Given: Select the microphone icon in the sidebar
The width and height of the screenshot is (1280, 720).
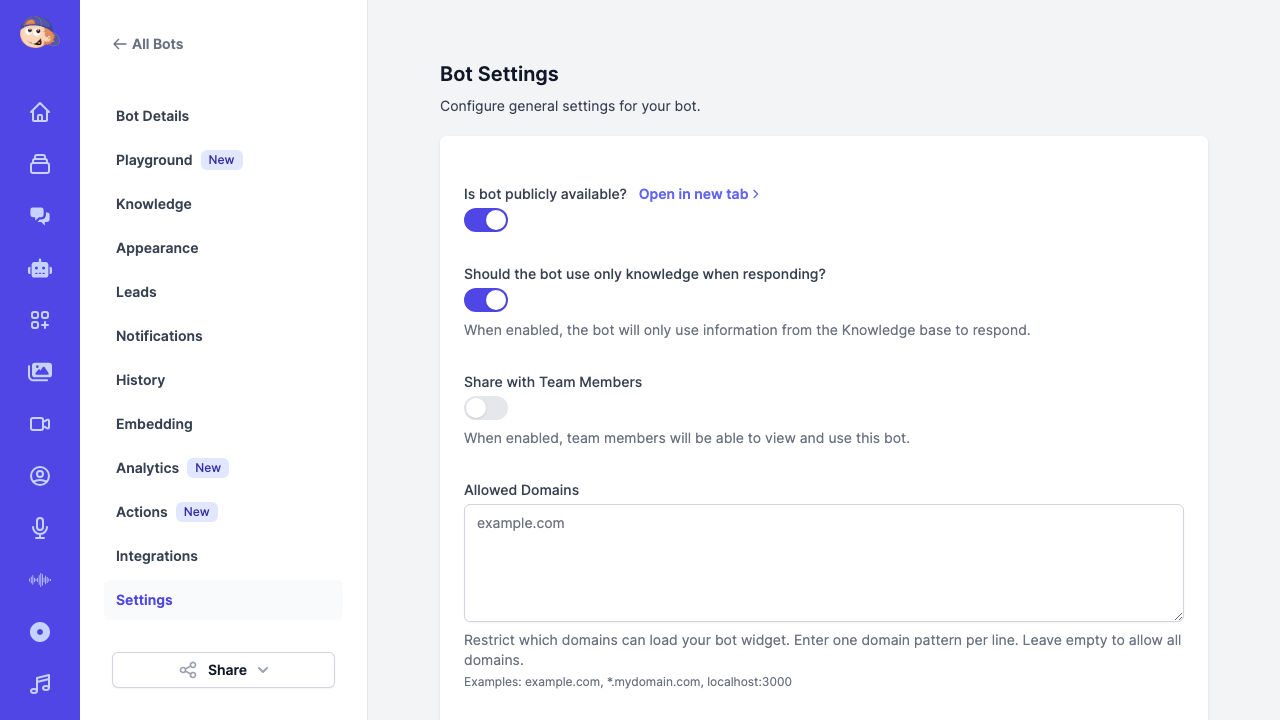Looking at the screenshot, I should tap(40, 528).
